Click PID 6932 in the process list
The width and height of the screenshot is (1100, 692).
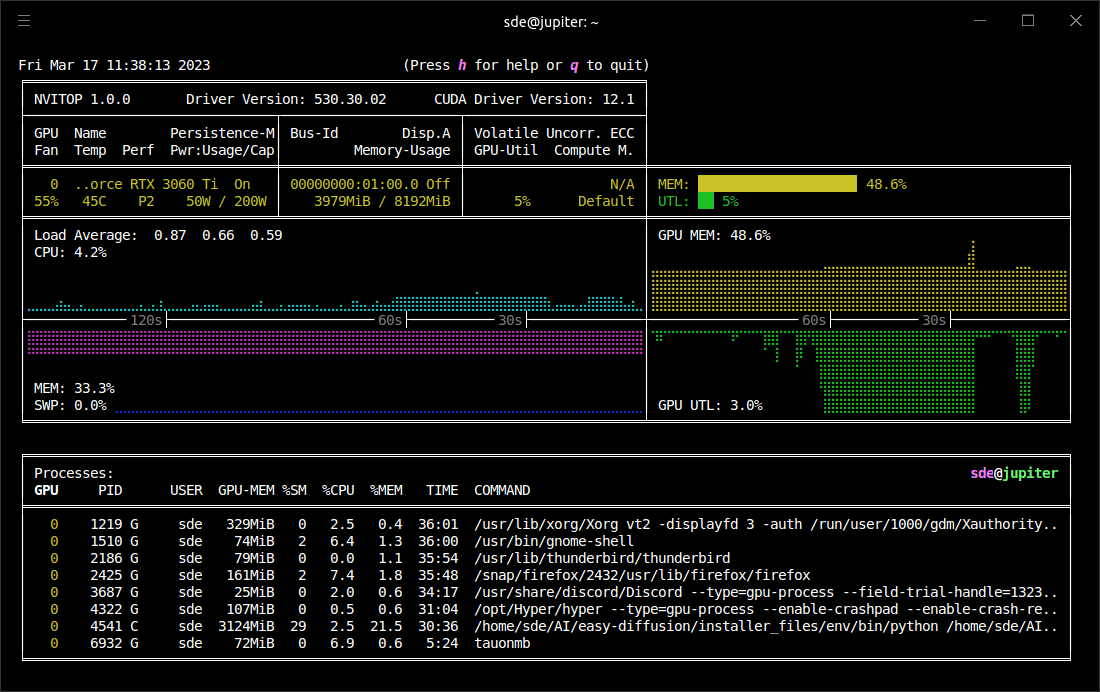pyautogui.click(x=106, y=643)
